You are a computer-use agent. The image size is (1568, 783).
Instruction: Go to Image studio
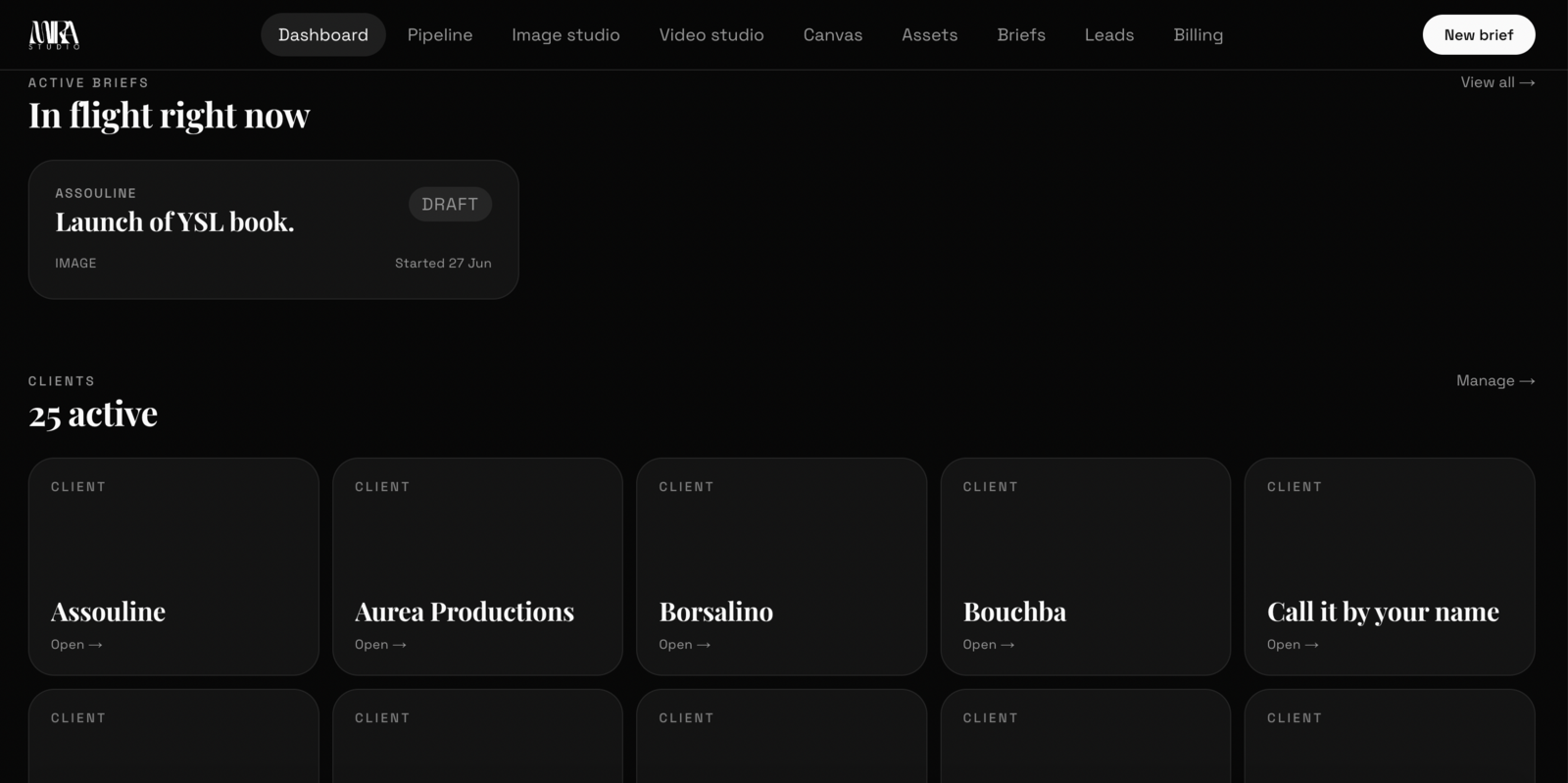click(x=565, y=35)
